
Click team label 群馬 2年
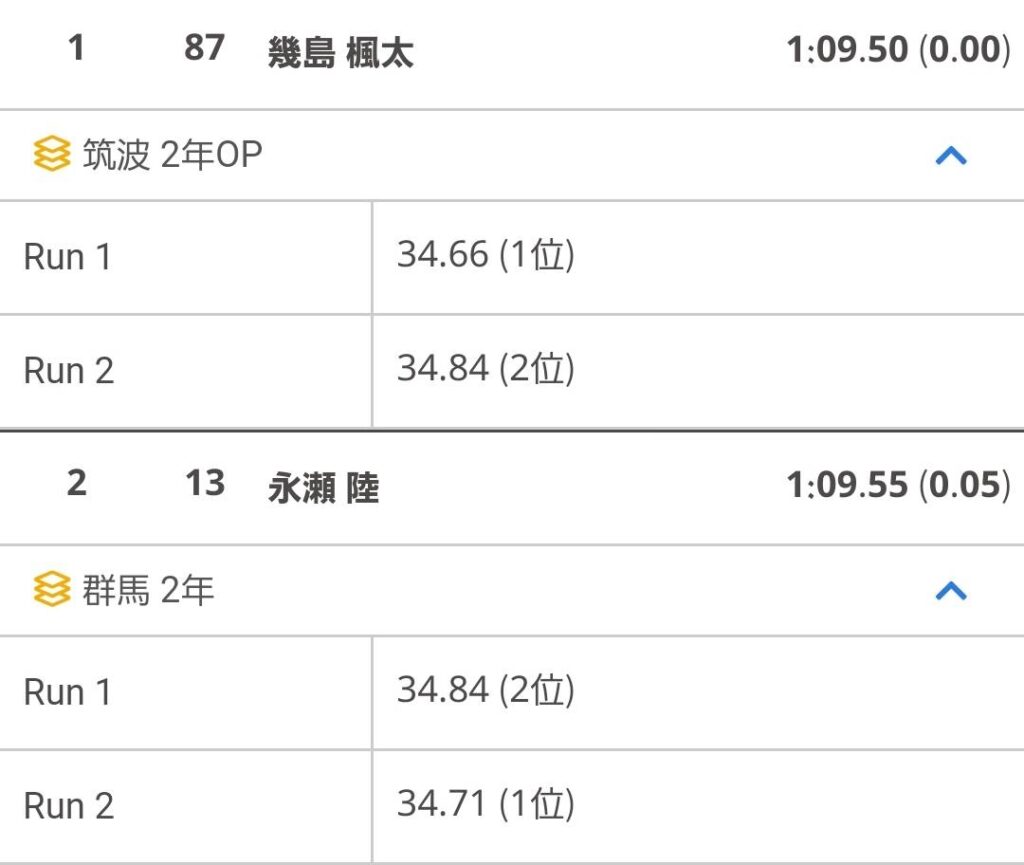tap(148, 590)
